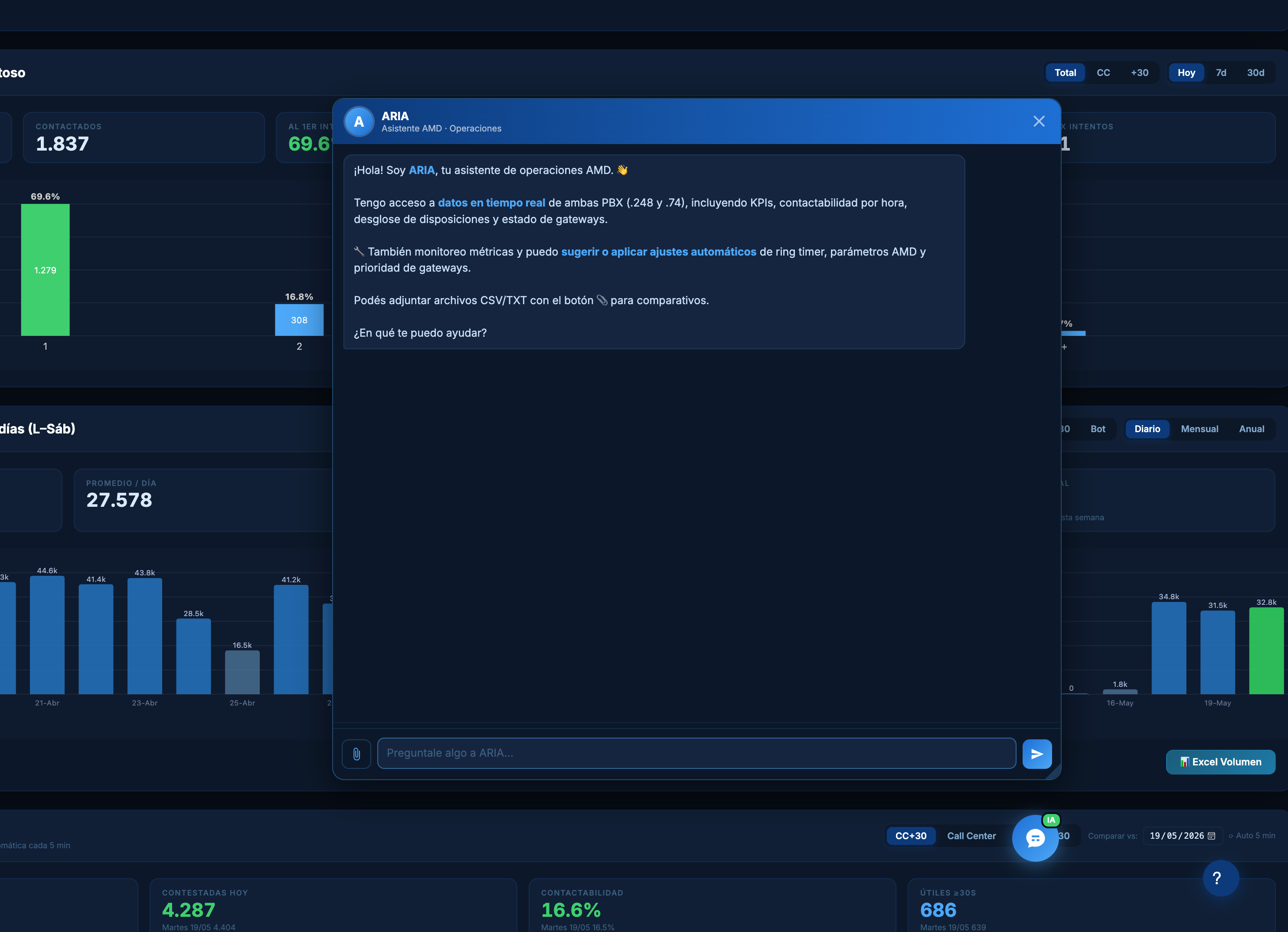This screenshot has height=932, width=1288.
Task: Open the help question mark button
Action: point(1220,878)
